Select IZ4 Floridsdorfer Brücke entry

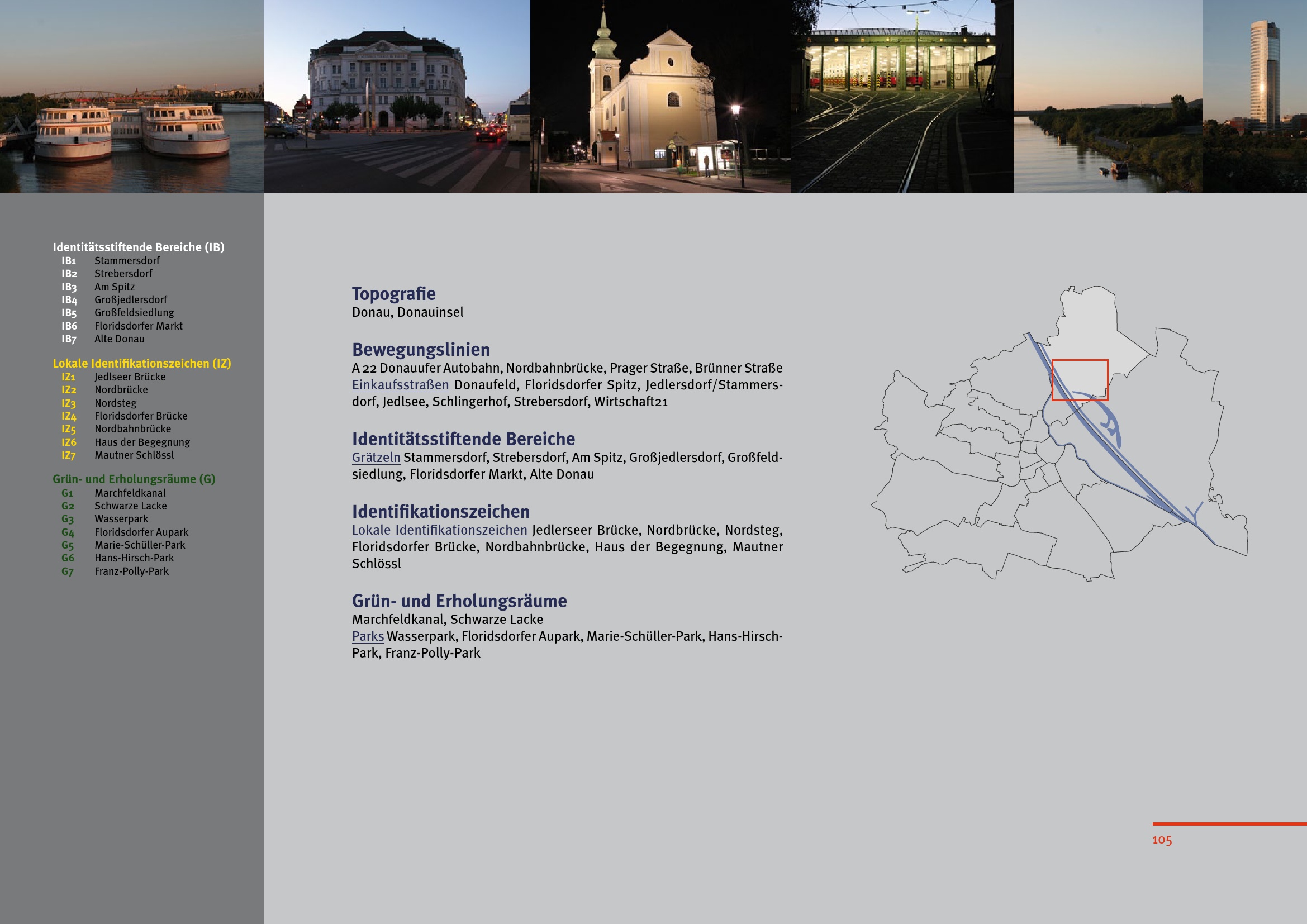(x=140, y=416)
